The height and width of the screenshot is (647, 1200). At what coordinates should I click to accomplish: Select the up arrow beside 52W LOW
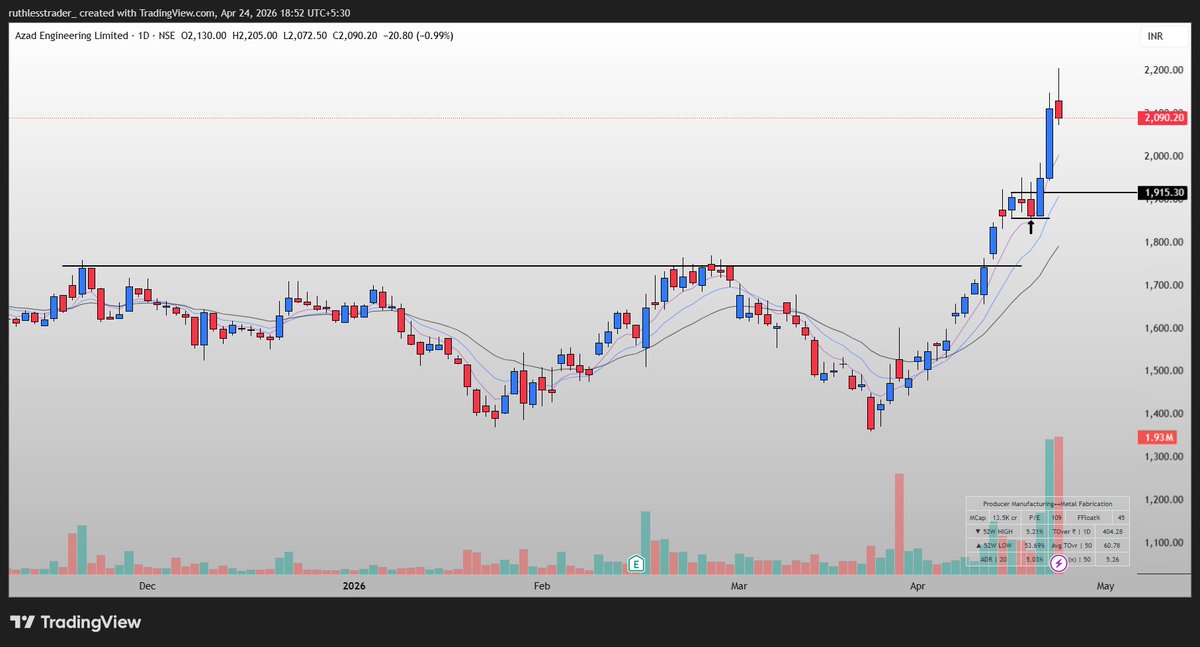coord(979,544)
